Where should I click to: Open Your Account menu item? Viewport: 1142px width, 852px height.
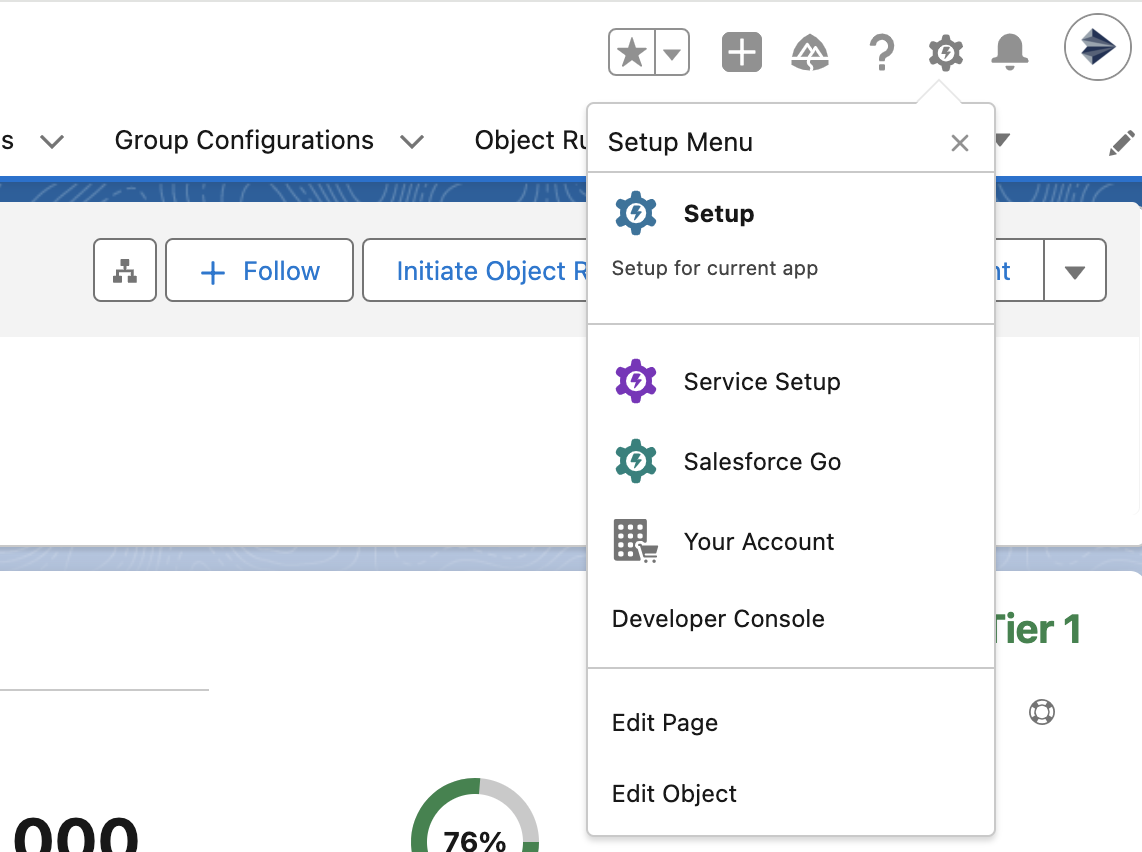(790, 542)
